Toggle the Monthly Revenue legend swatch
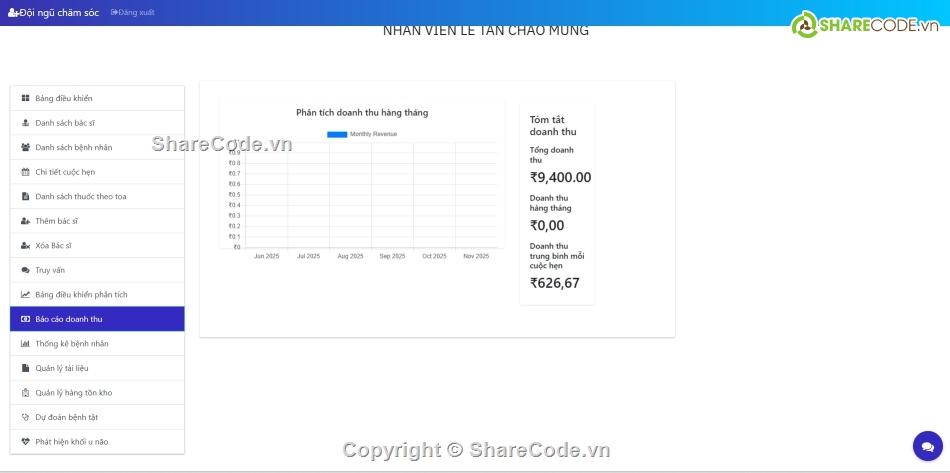 (337, 134)
